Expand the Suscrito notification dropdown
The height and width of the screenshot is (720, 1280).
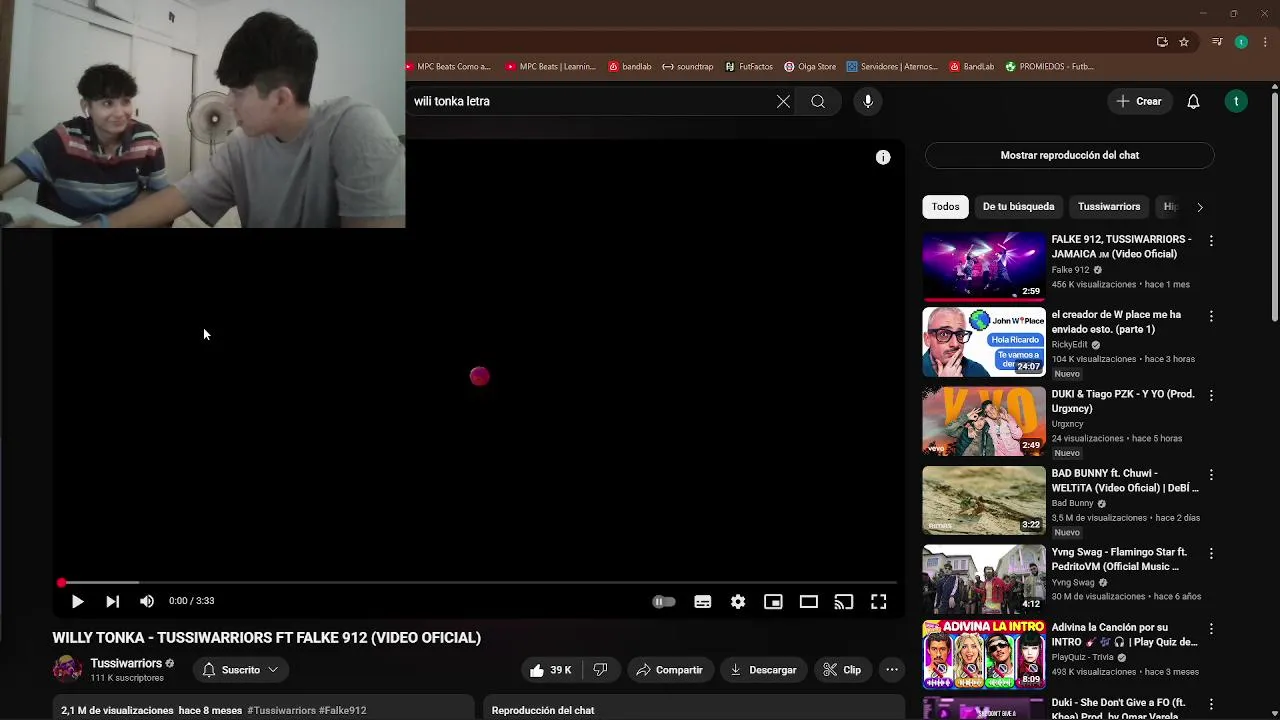240,670
